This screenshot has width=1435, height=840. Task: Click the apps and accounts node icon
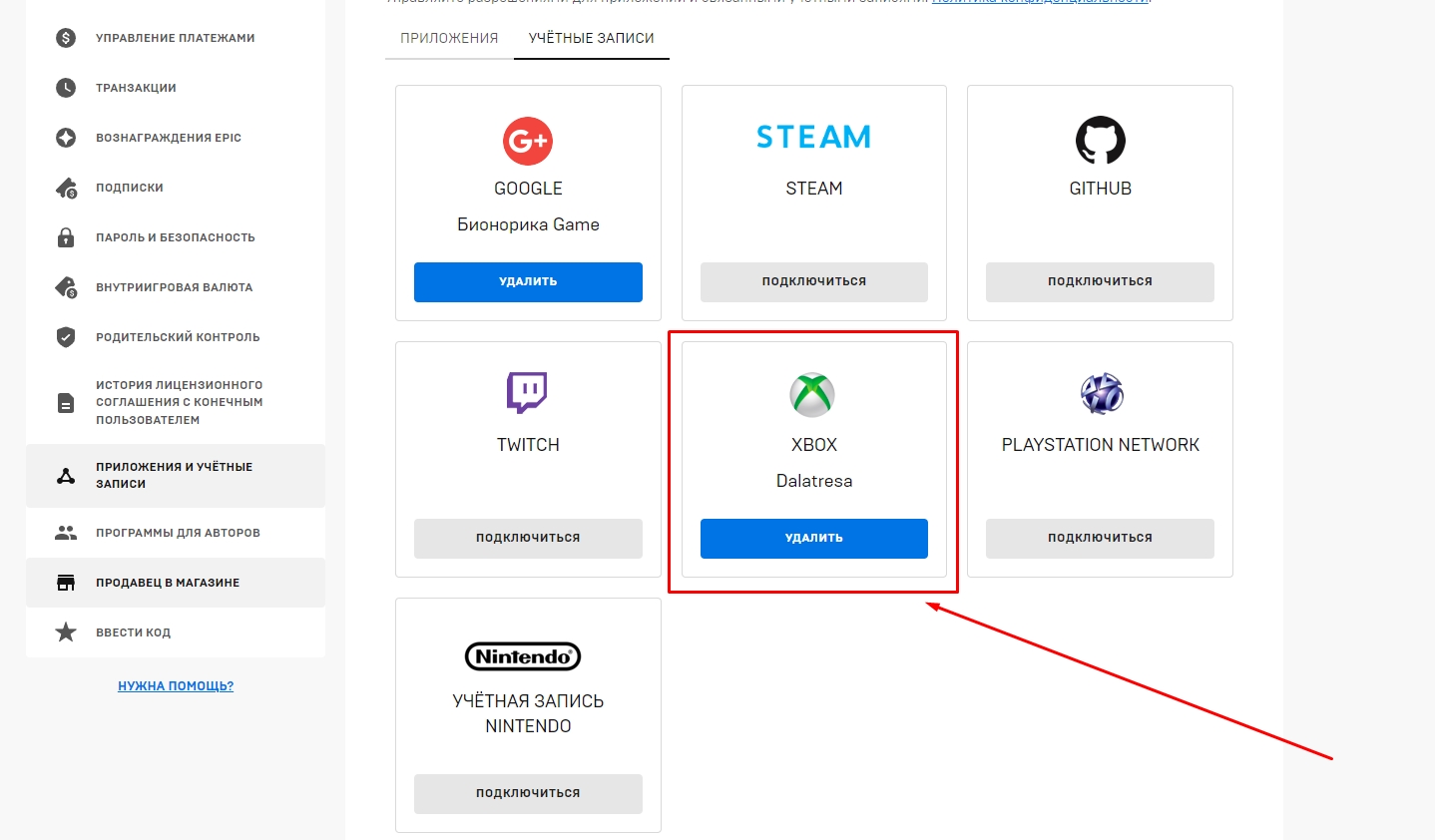click(66, 476)
